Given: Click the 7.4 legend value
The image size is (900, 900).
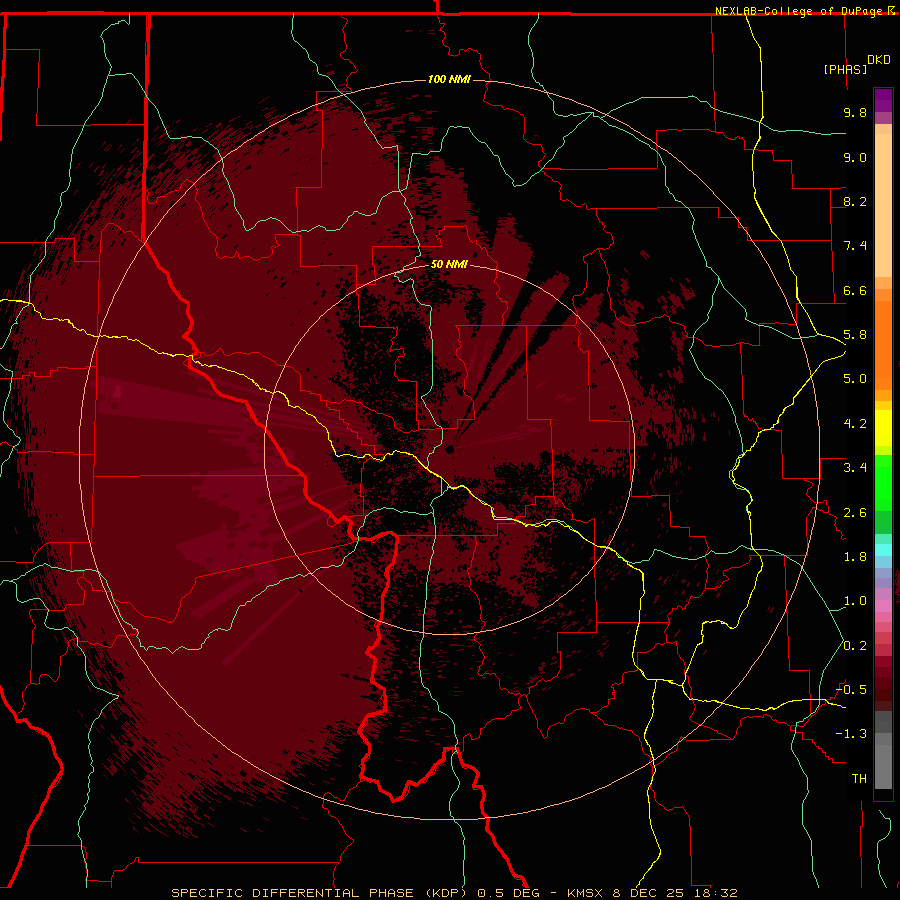Looking at the screenshot, I should click(x=855, y=246).
